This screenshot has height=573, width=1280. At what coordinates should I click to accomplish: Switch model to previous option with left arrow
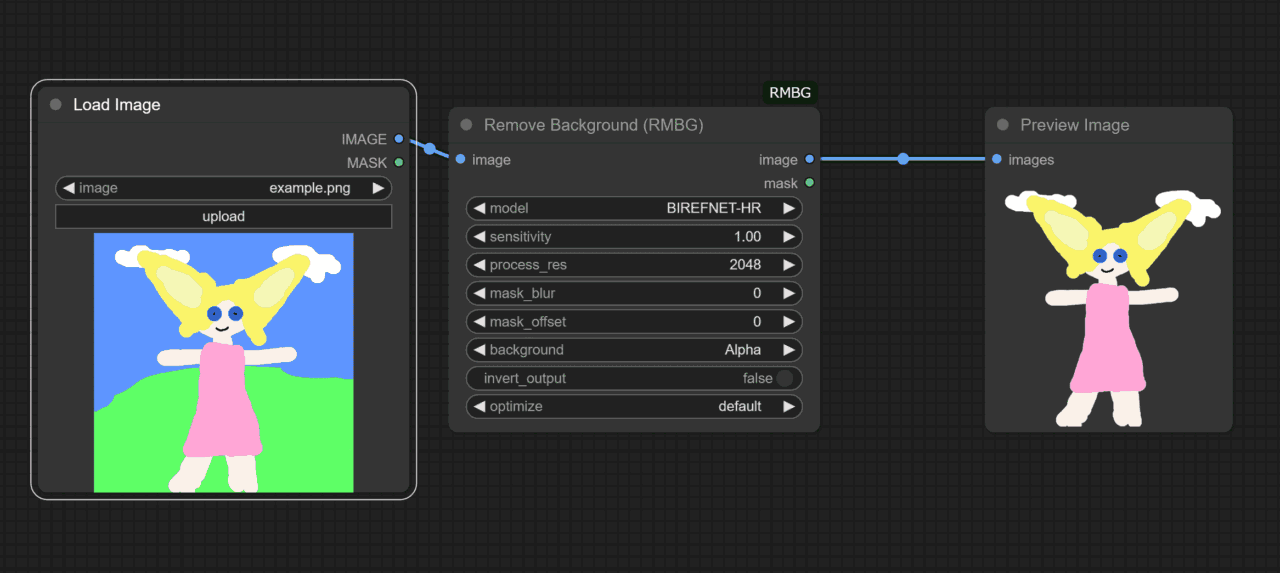point(479,208)
